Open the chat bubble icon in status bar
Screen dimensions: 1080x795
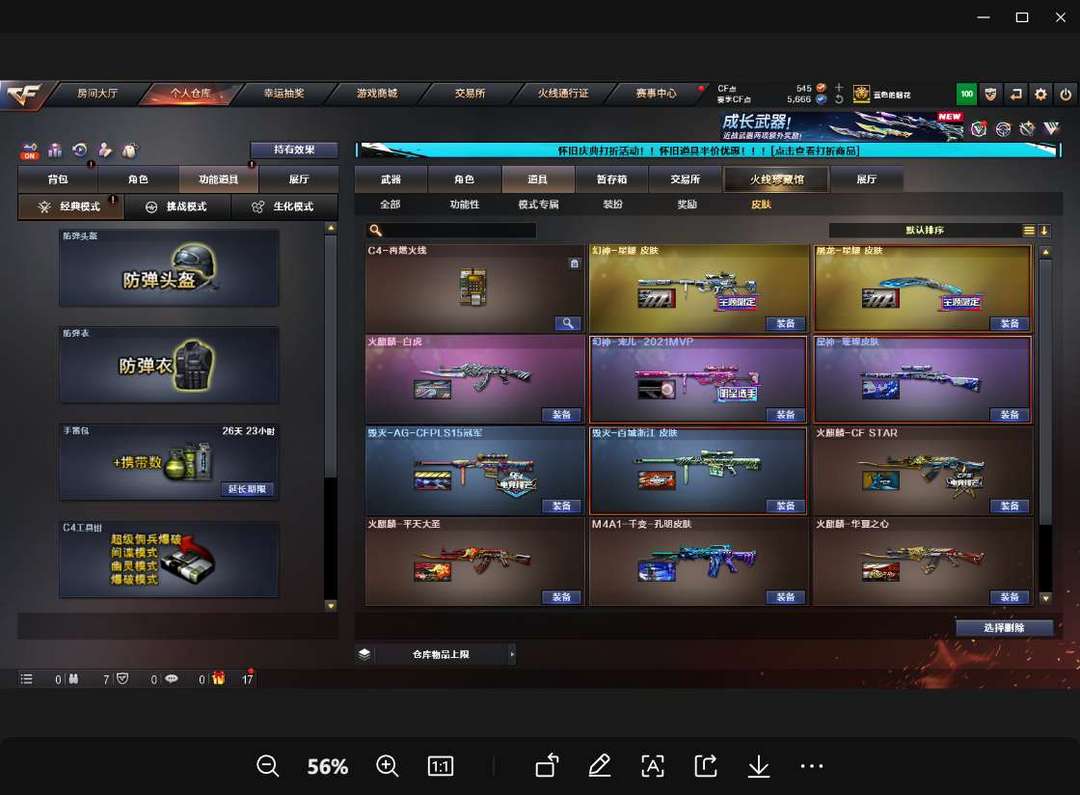172,679
